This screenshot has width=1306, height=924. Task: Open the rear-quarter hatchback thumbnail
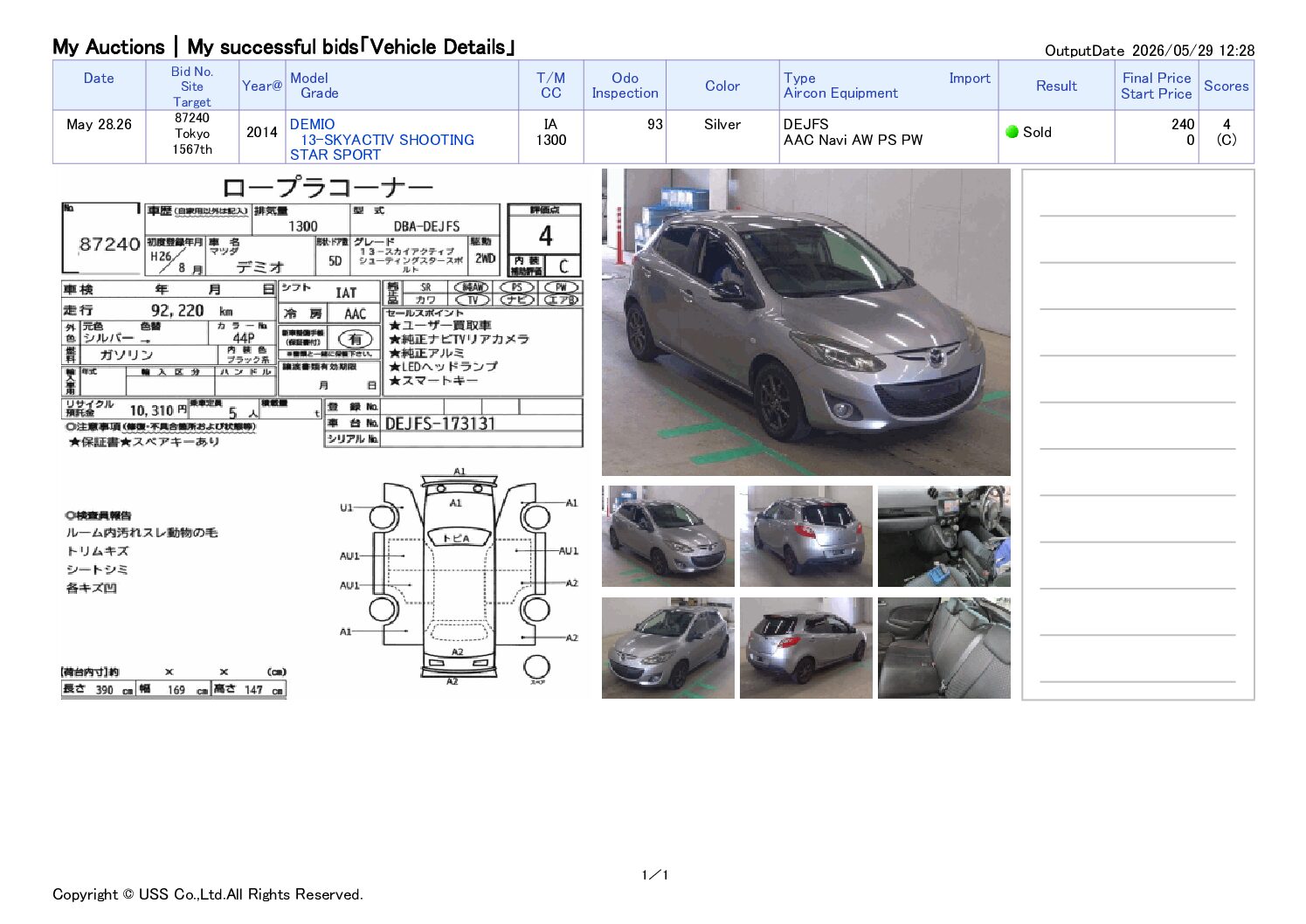pos(805,648)
